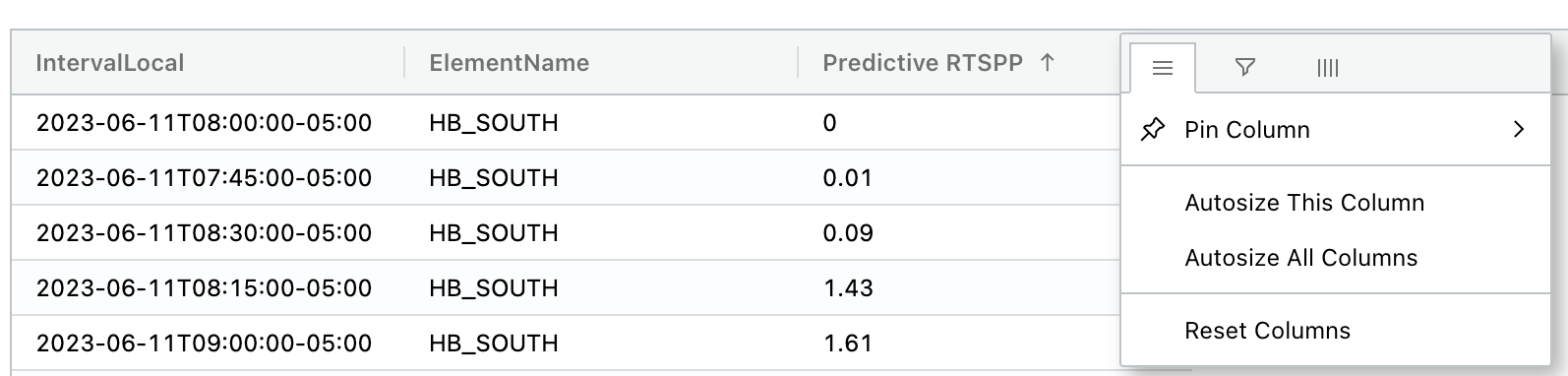Sort by IntervalLocal column header
Viewport: 1568px width, 376px height.
click(110, 63)
